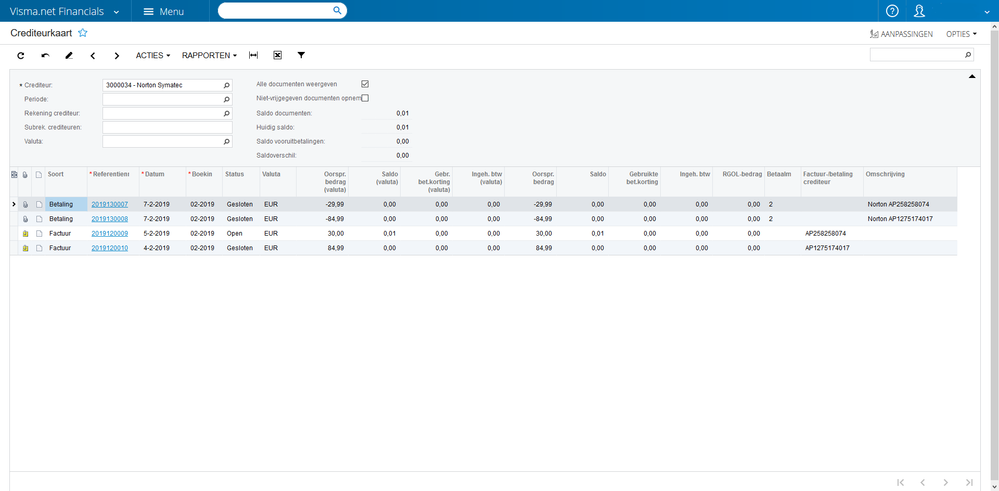999x491 pixels.
Task: Click the pencil edit icon
Action: click(x=68, y=55)
